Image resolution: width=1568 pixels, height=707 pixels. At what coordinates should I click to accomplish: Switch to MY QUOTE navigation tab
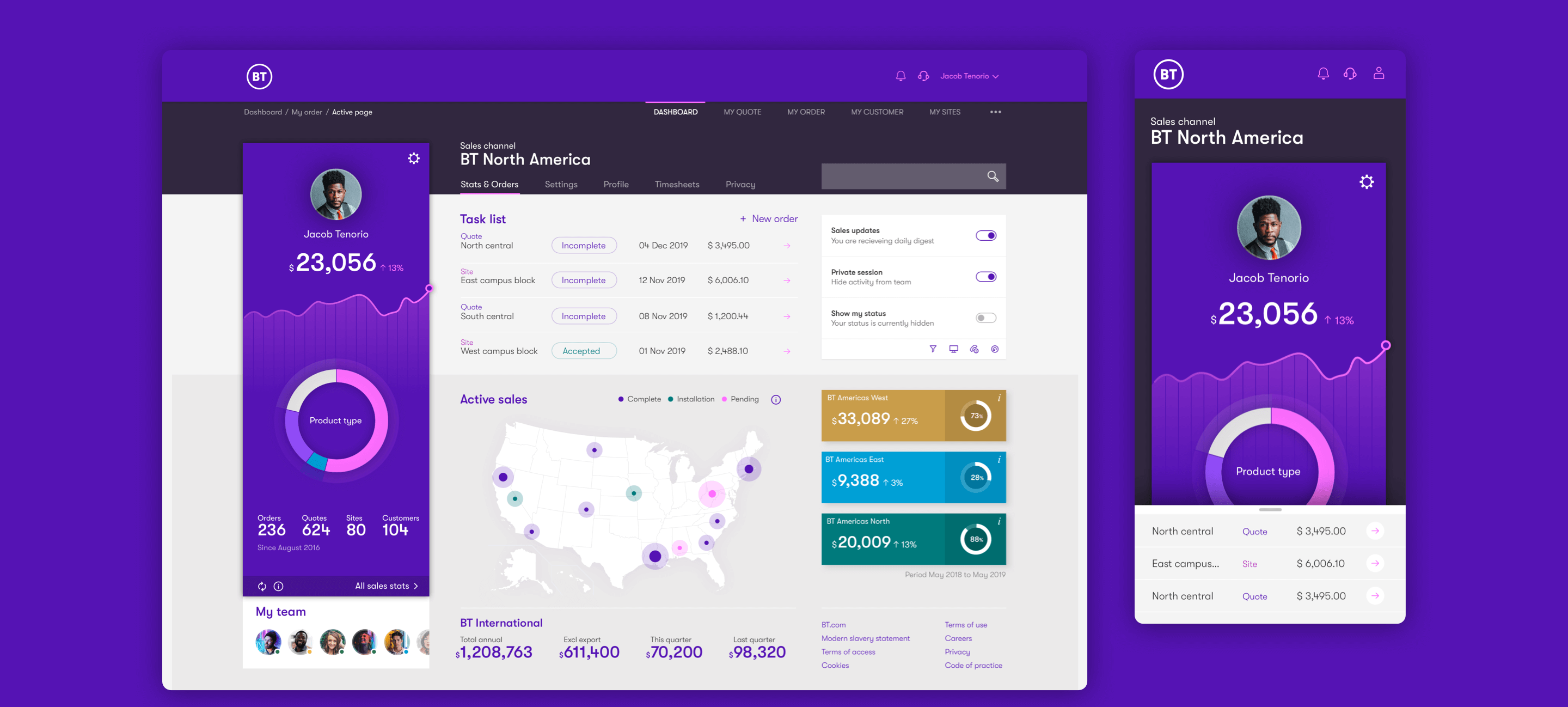(742, 112)
